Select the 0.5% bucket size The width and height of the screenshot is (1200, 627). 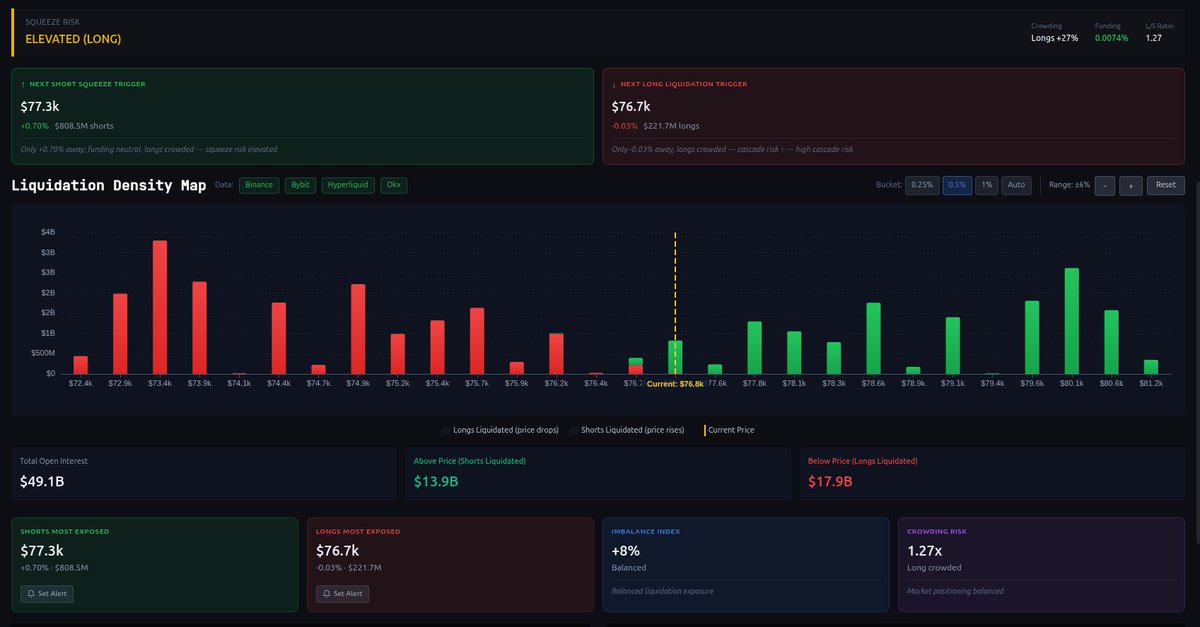[957, 185]
